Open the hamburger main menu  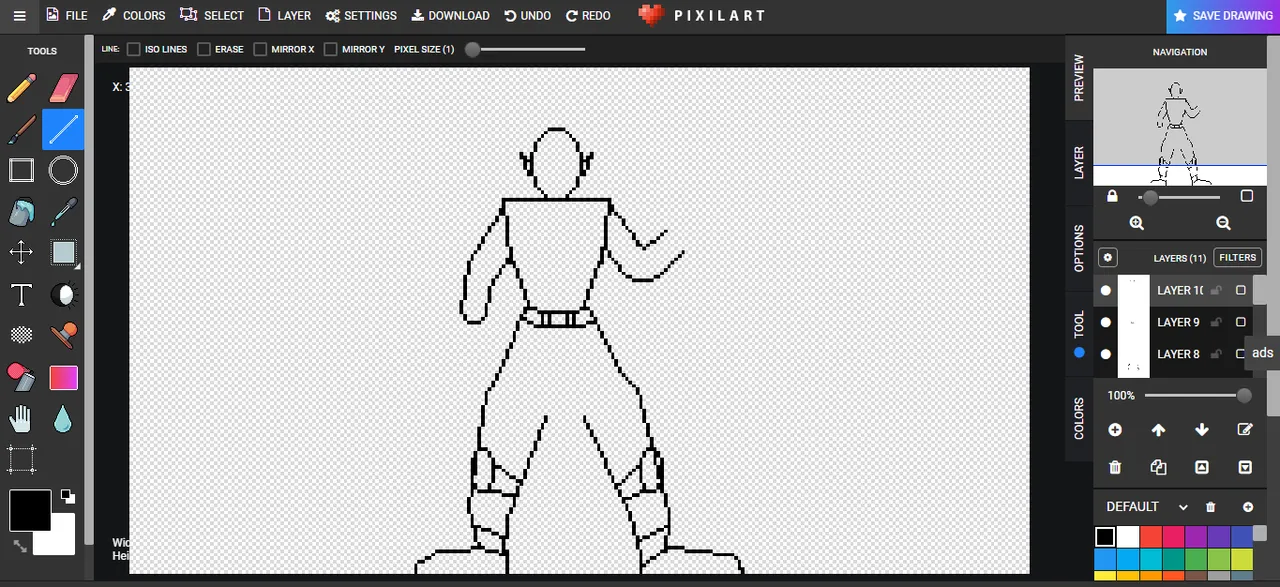click(19, 16)
